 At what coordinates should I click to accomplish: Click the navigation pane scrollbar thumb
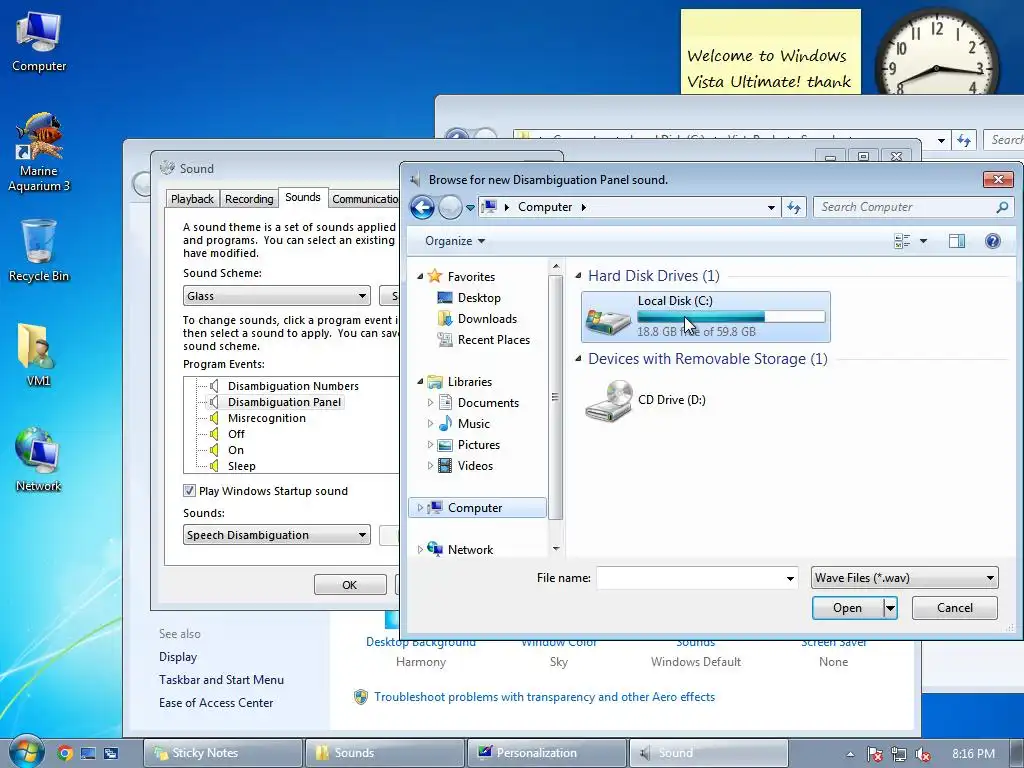click(x=555, y=397)
